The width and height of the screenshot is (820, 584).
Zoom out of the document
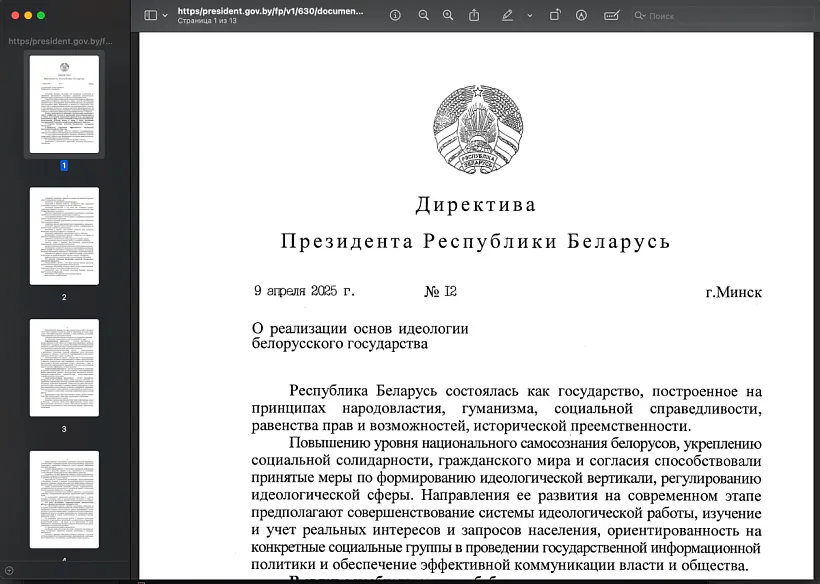423,15
